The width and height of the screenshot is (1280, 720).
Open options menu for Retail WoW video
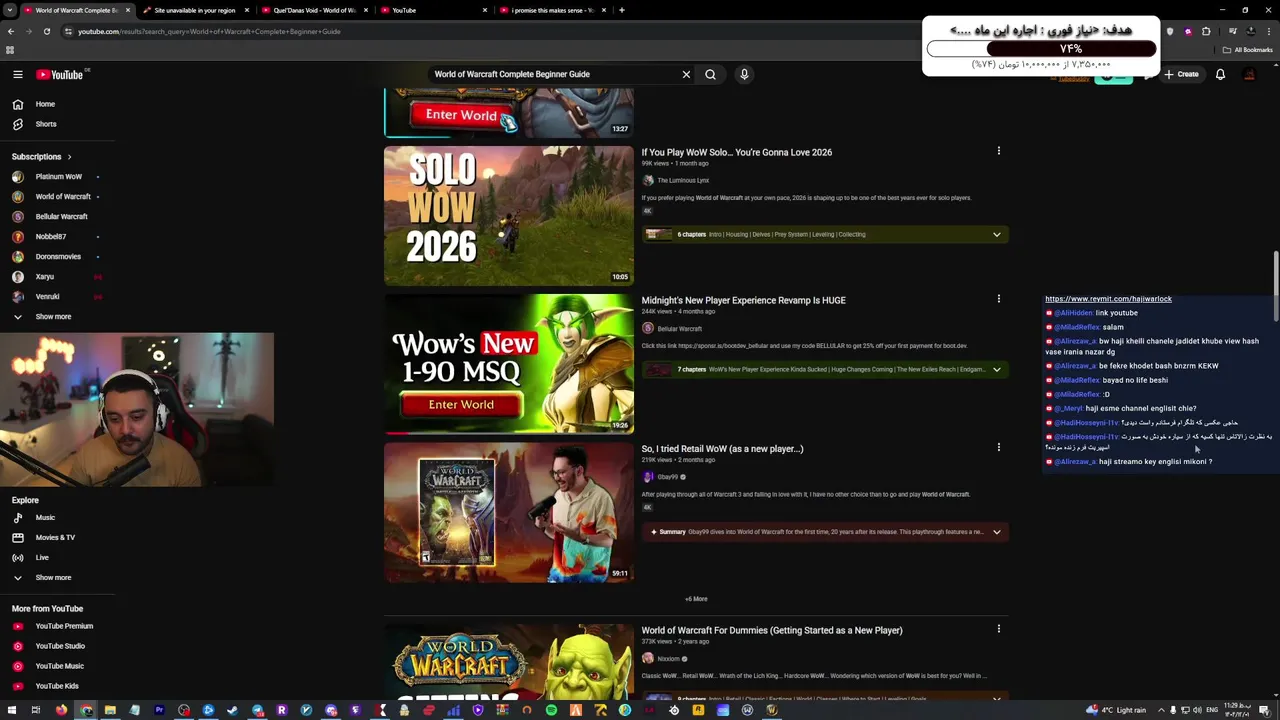998,447
